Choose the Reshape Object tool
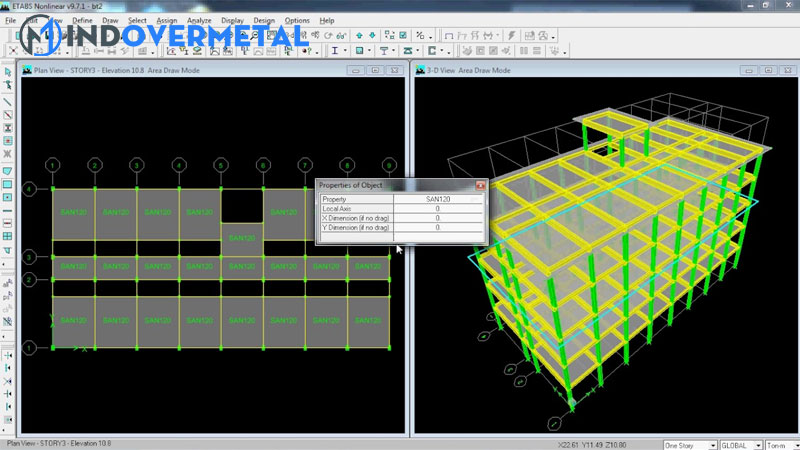This screenshot has height=450, width=800. pyautogui.click(x=8, y=86)
